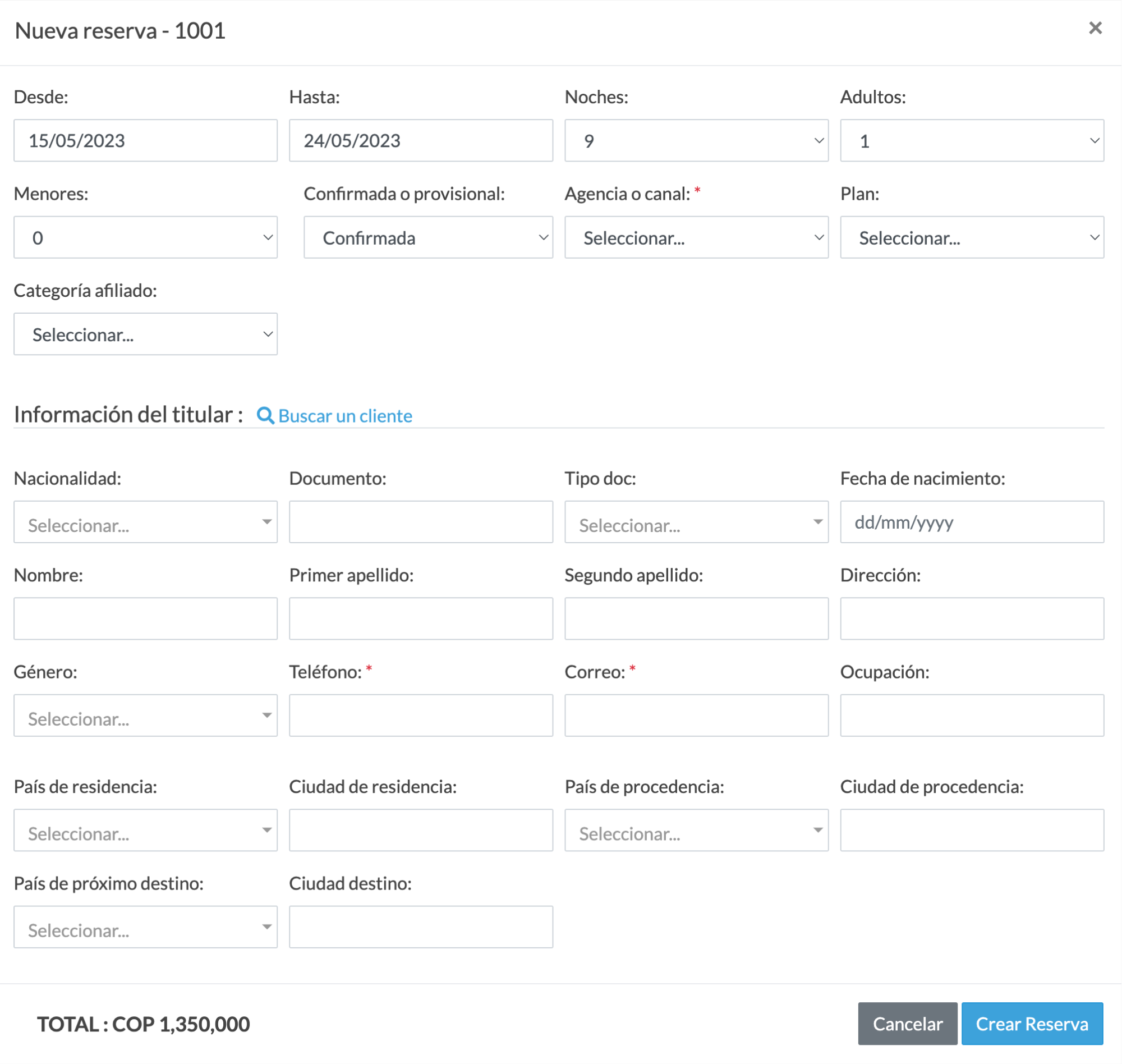Screen dimensions: 1122x1064
Task: Open the Noches dropdown
Action: [696, 140]
